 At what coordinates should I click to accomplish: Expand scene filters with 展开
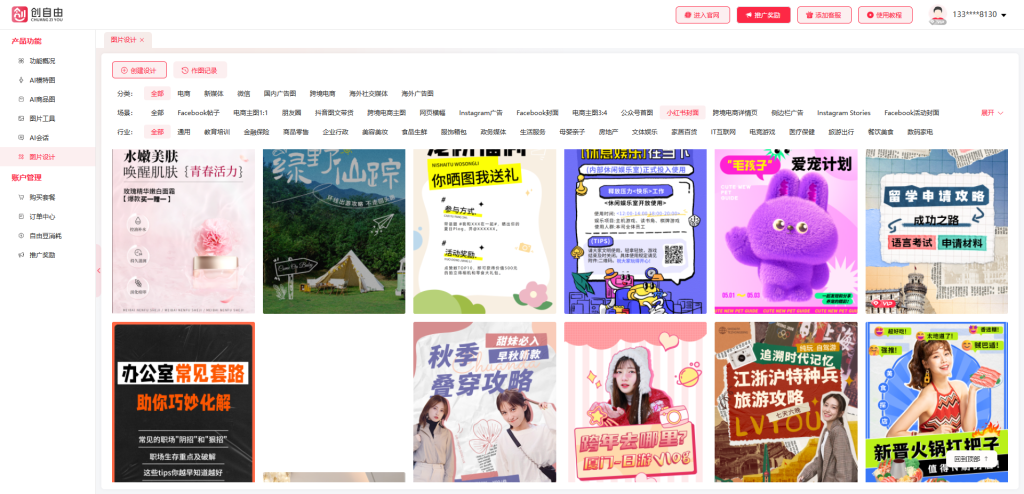(991, 112)
